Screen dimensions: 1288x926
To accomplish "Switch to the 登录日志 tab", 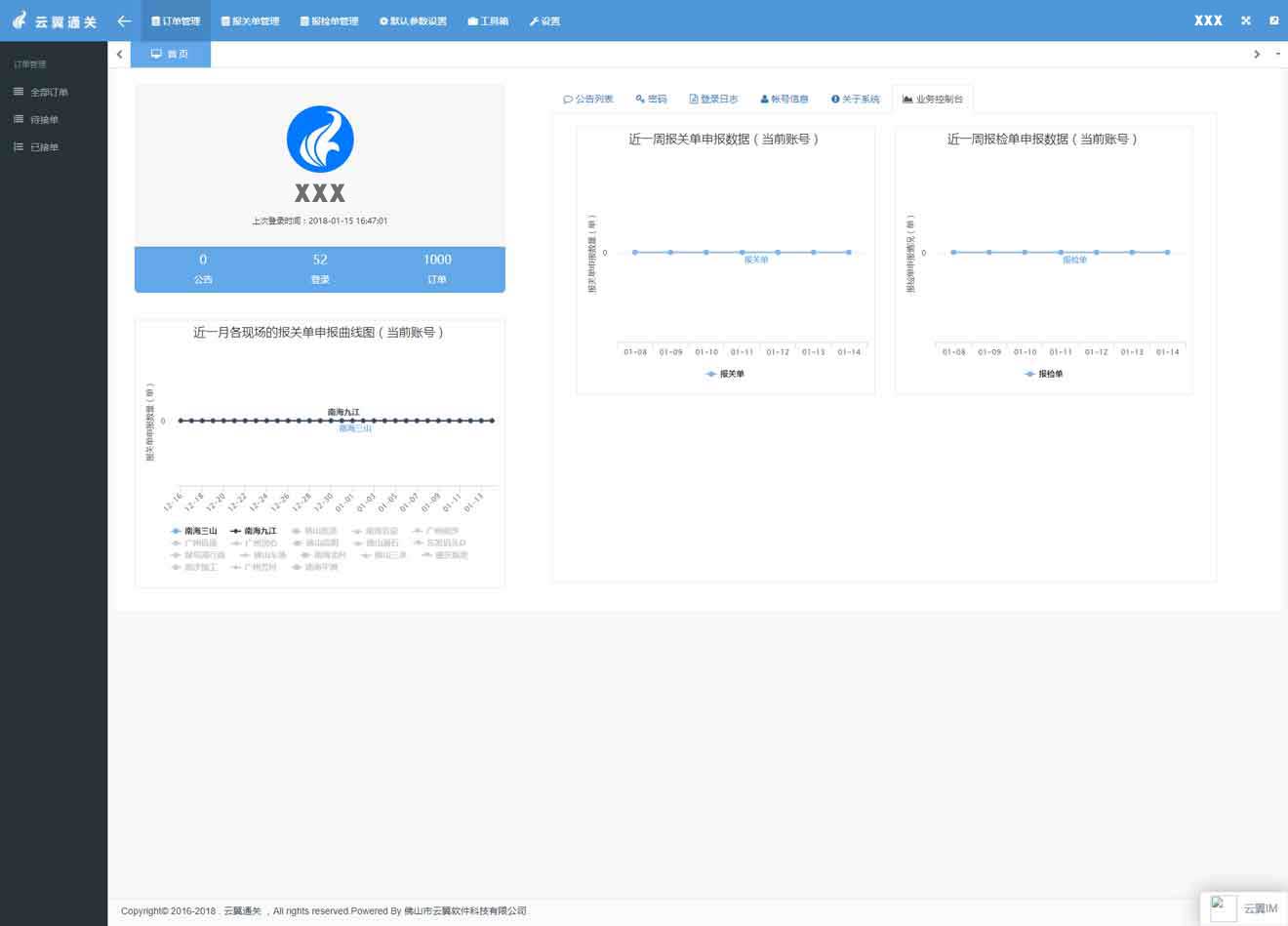I will pyautogui.click(x=713, y=99).
